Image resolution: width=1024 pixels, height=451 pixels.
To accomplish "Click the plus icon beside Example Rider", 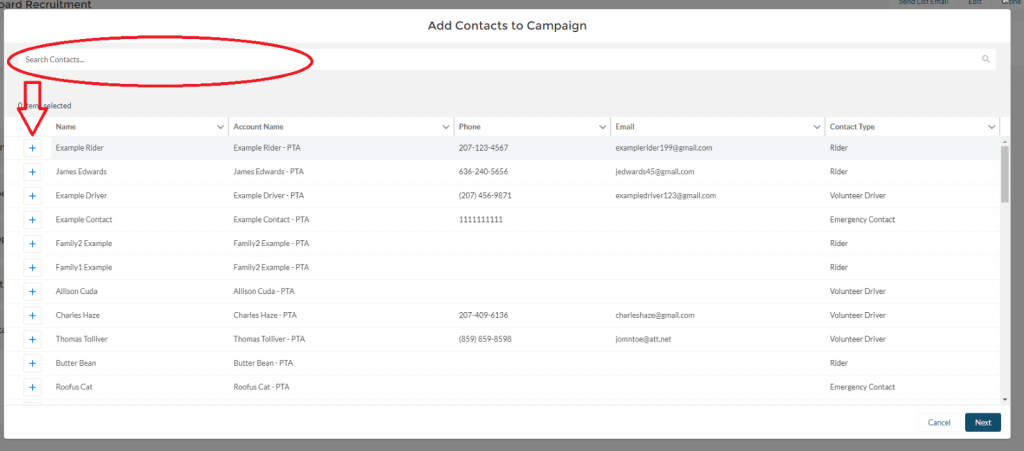I will (x=32, y=148).
